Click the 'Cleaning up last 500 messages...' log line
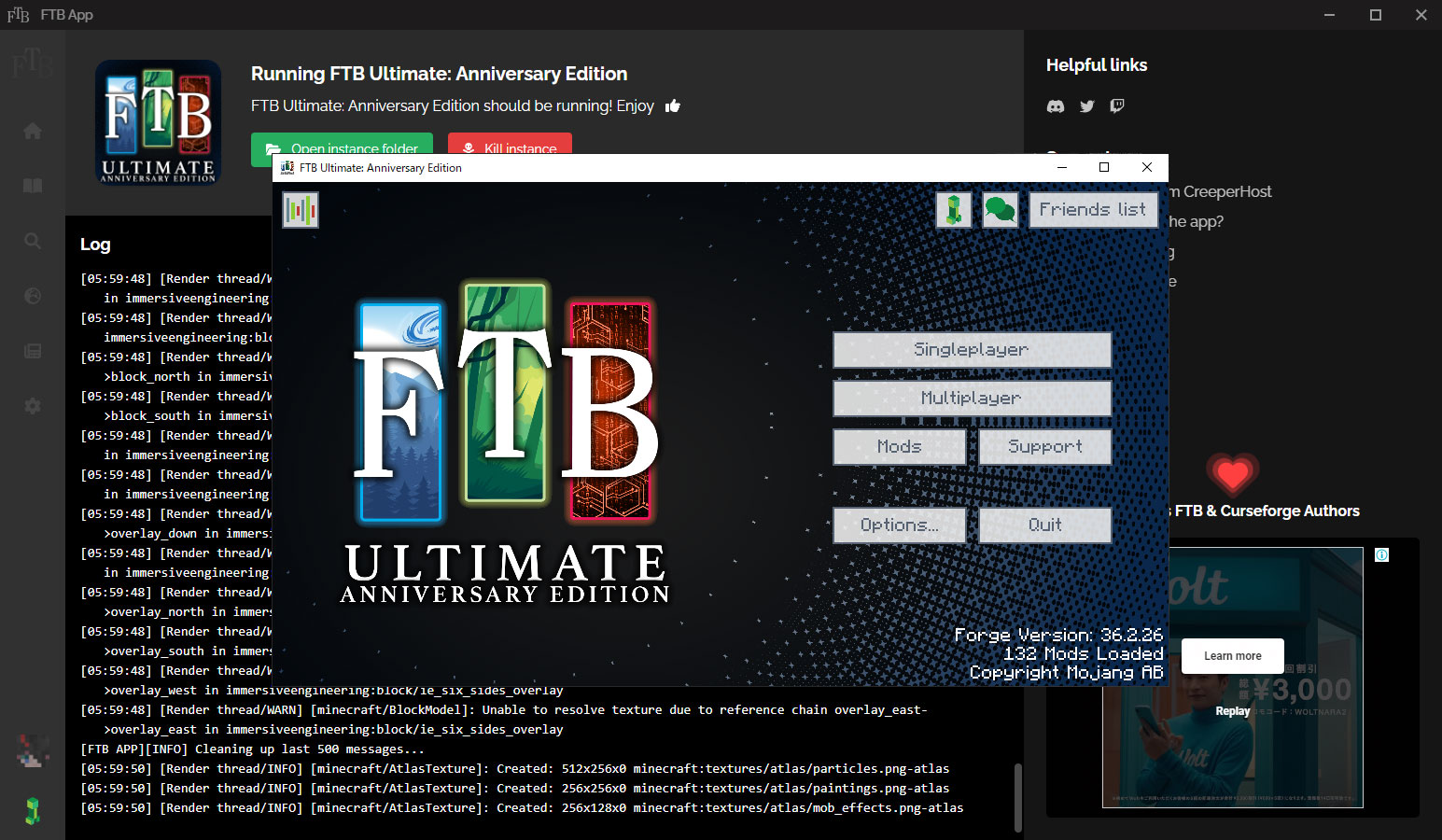This screenshot has height=840, width=1442. [x=252, y=749]
